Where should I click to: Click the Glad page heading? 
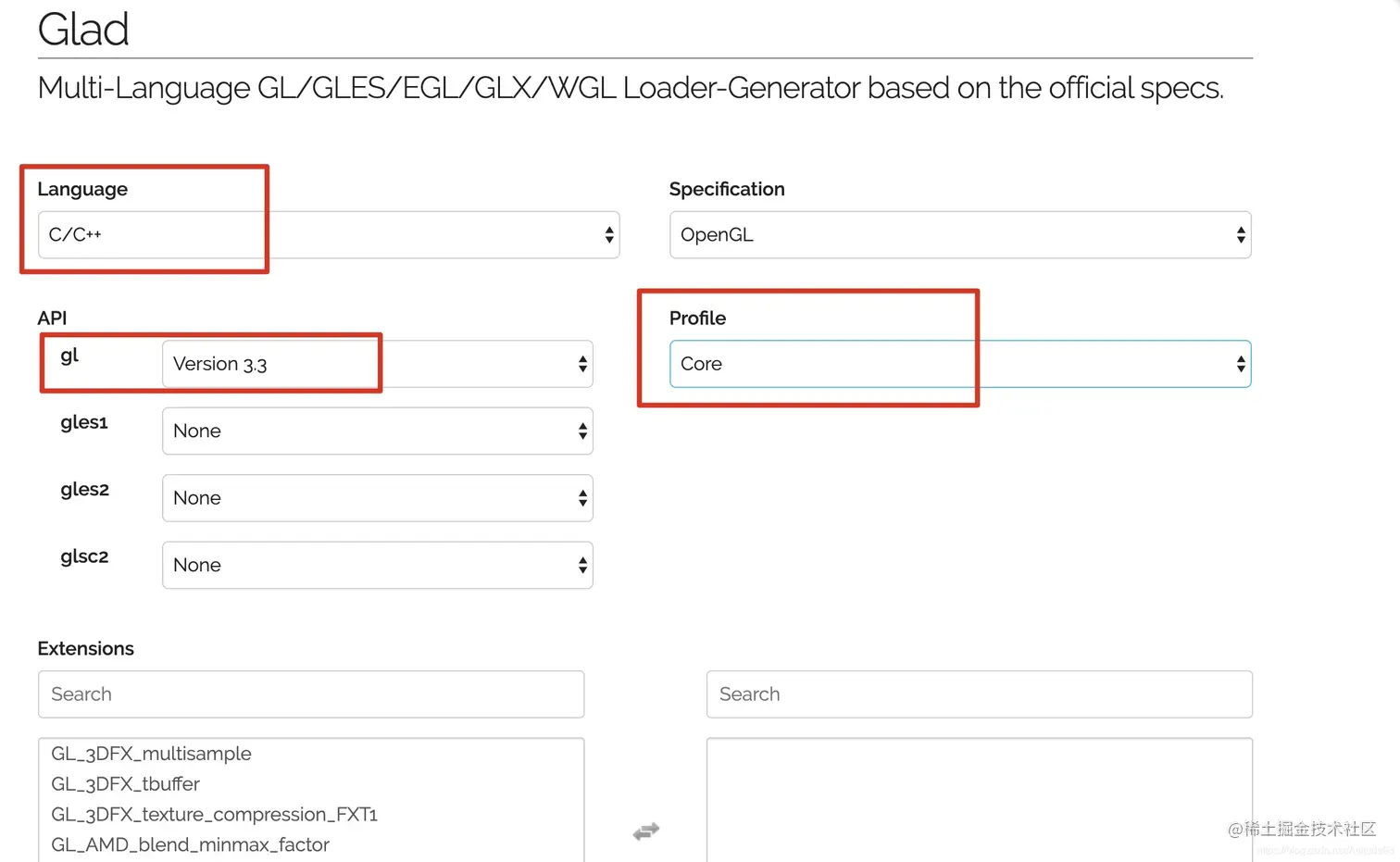pyautogui.click(x=83, y=30)
